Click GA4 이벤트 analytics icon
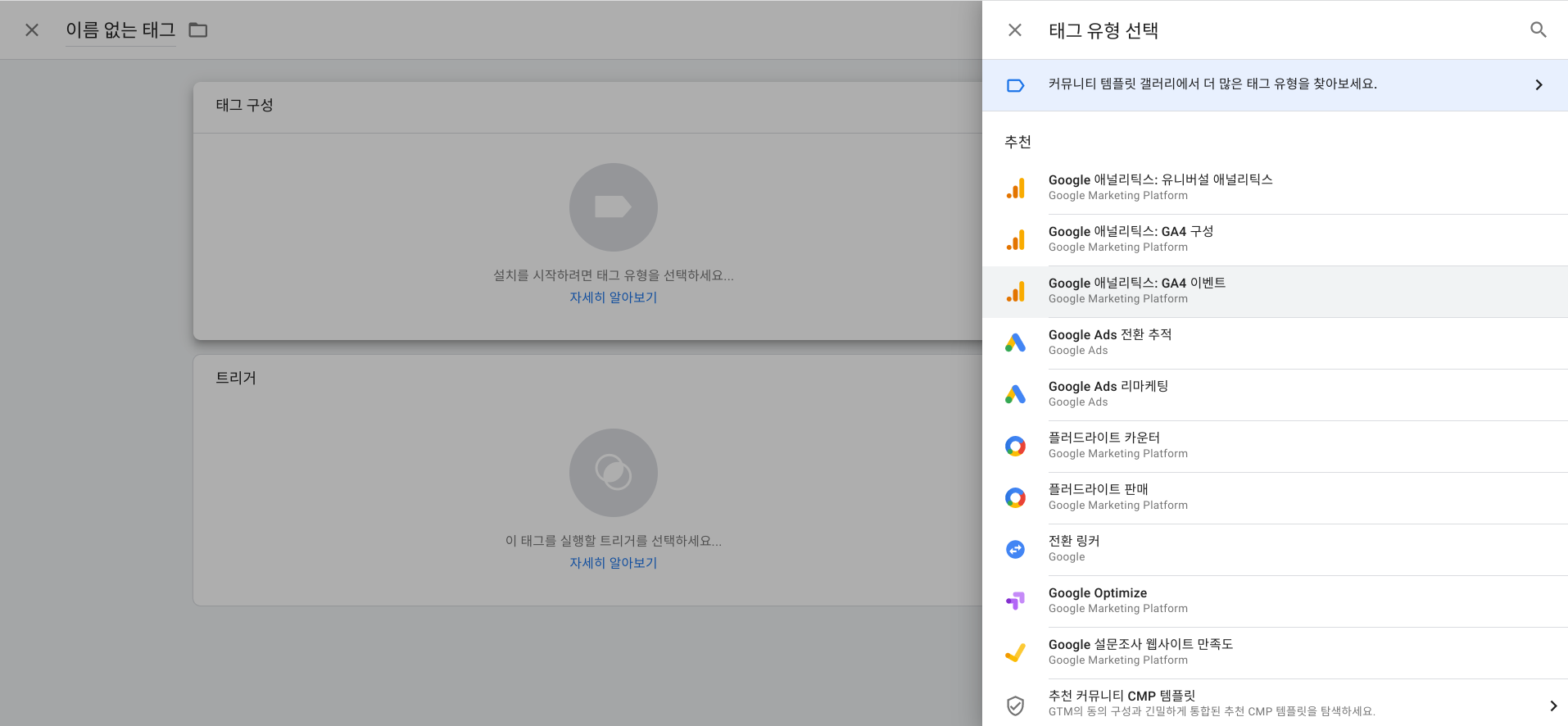This screenshot has height=726, width=1568. click(1016, 292)
